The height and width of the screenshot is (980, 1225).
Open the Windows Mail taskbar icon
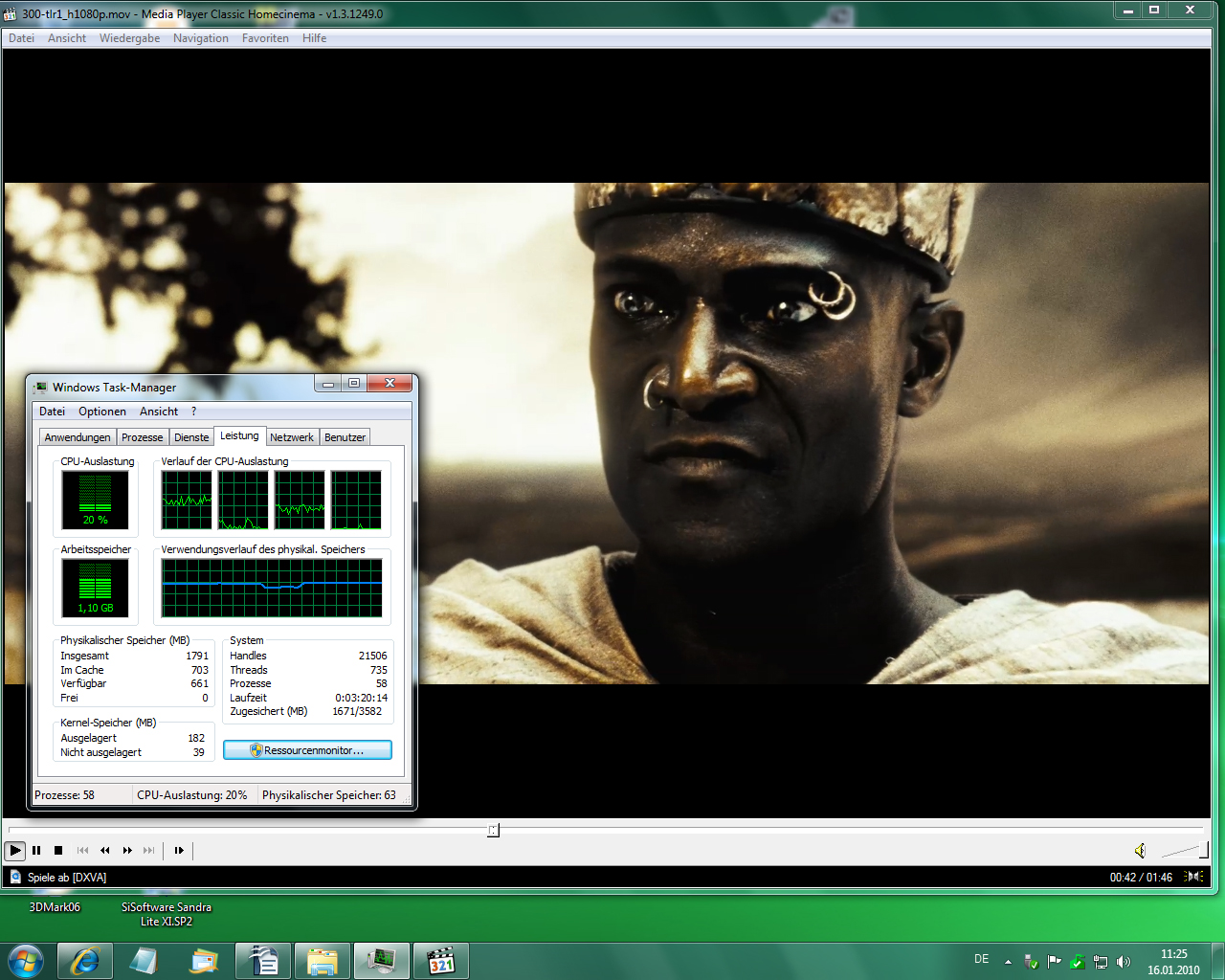coord(204,961)
